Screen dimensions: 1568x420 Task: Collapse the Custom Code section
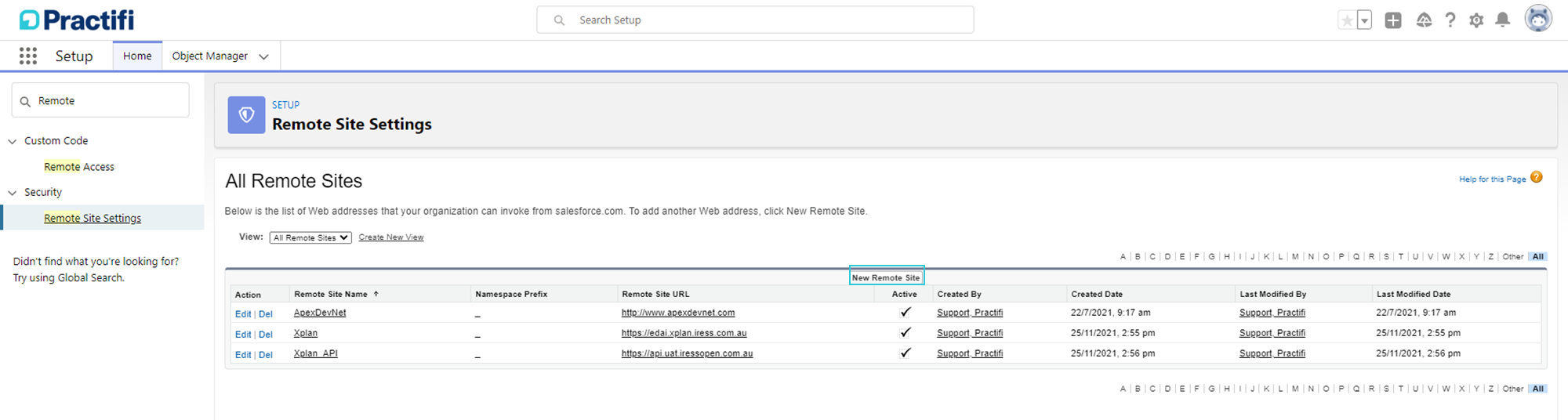point(12,141)
